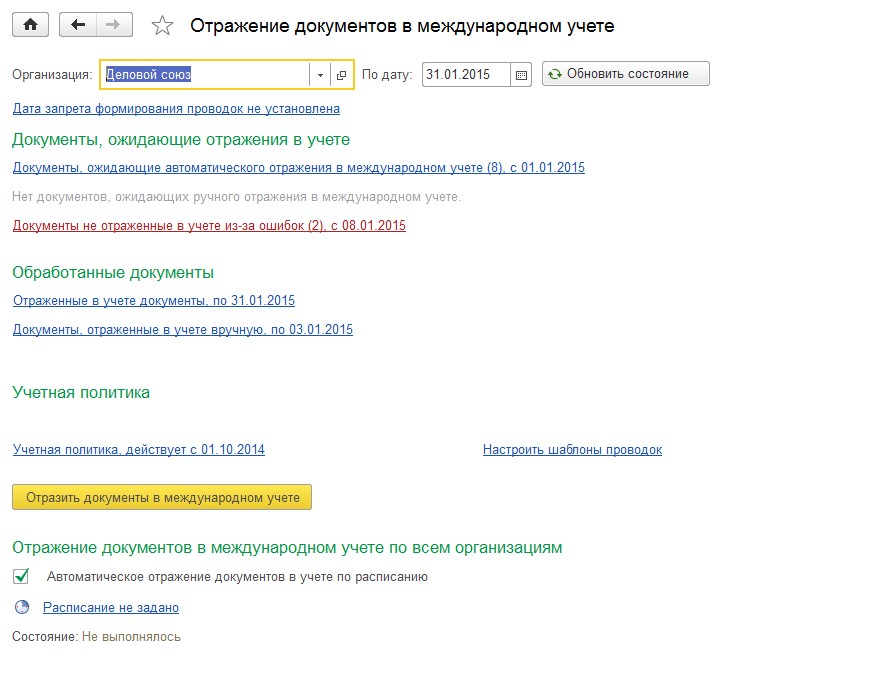The width and height of the screenshot is (871, 681).
Task: Click Настроить шаблоны проводок link
Action: [572, 450]
